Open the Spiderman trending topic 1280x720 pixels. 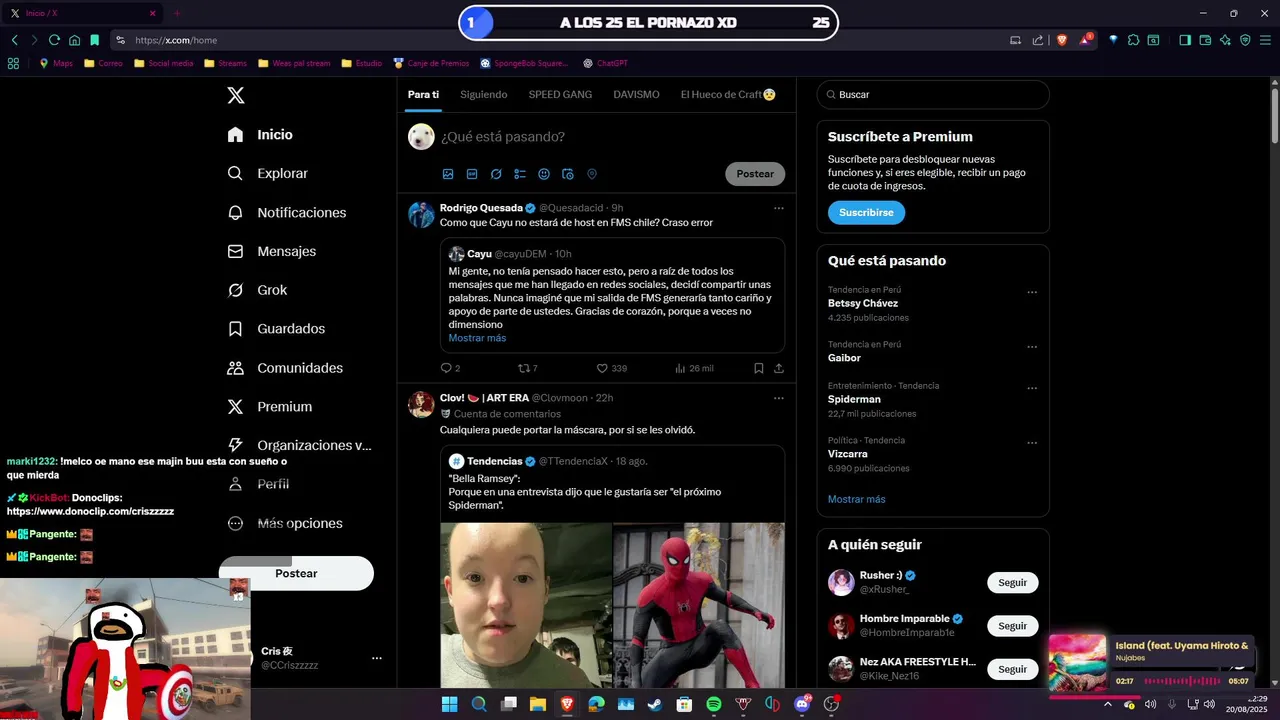pos(854,399)
